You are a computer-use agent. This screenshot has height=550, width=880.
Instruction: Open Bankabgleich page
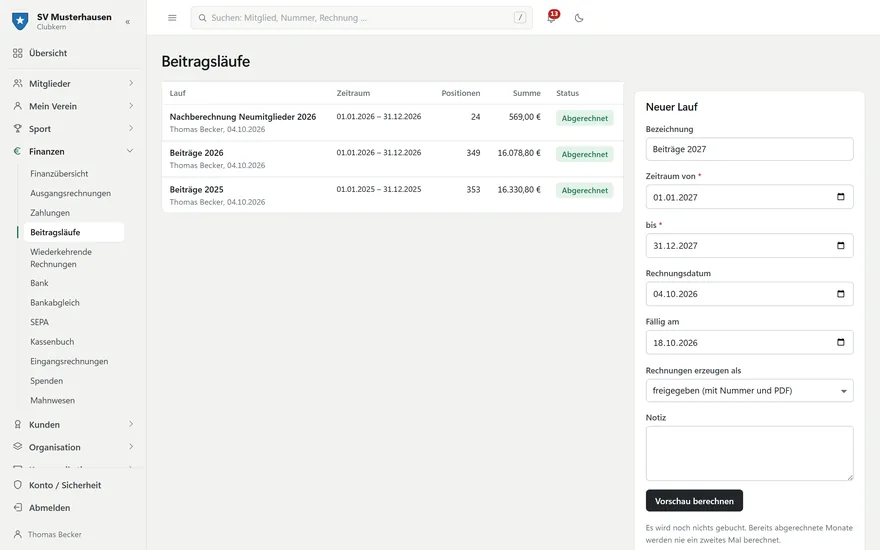point(55,302)
